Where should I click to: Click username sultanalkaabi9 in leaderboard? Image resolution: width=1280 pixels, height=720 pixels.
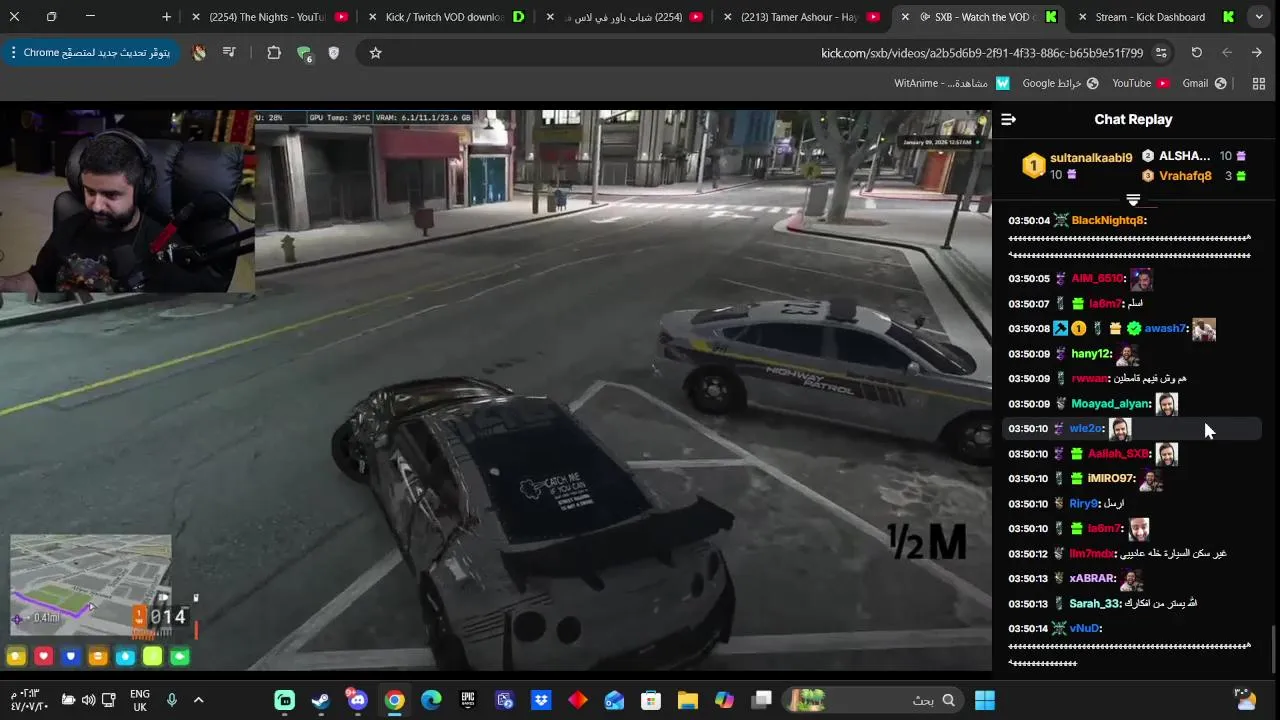pos(1091,158)
